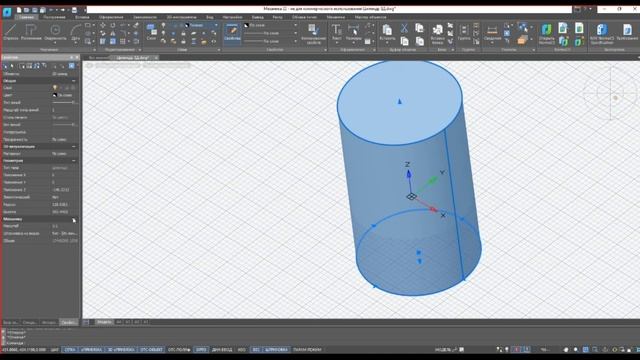Screen dimensions: 640x360
Task: Select the Text (Текст) tool
Action: click(x=336, y=32)
